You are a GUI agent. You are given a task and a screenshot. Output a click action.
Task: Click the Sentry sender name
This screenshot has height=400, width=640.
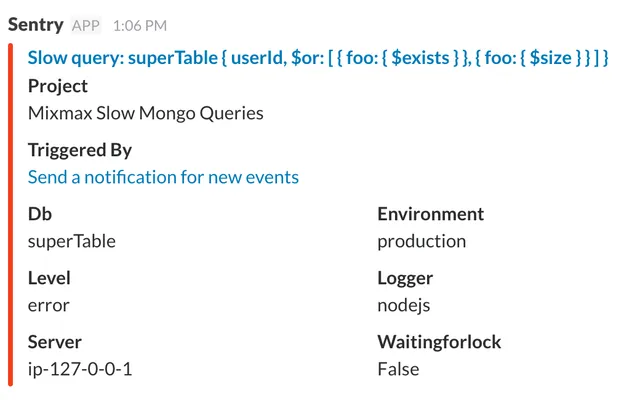click(x=36, y=24)
